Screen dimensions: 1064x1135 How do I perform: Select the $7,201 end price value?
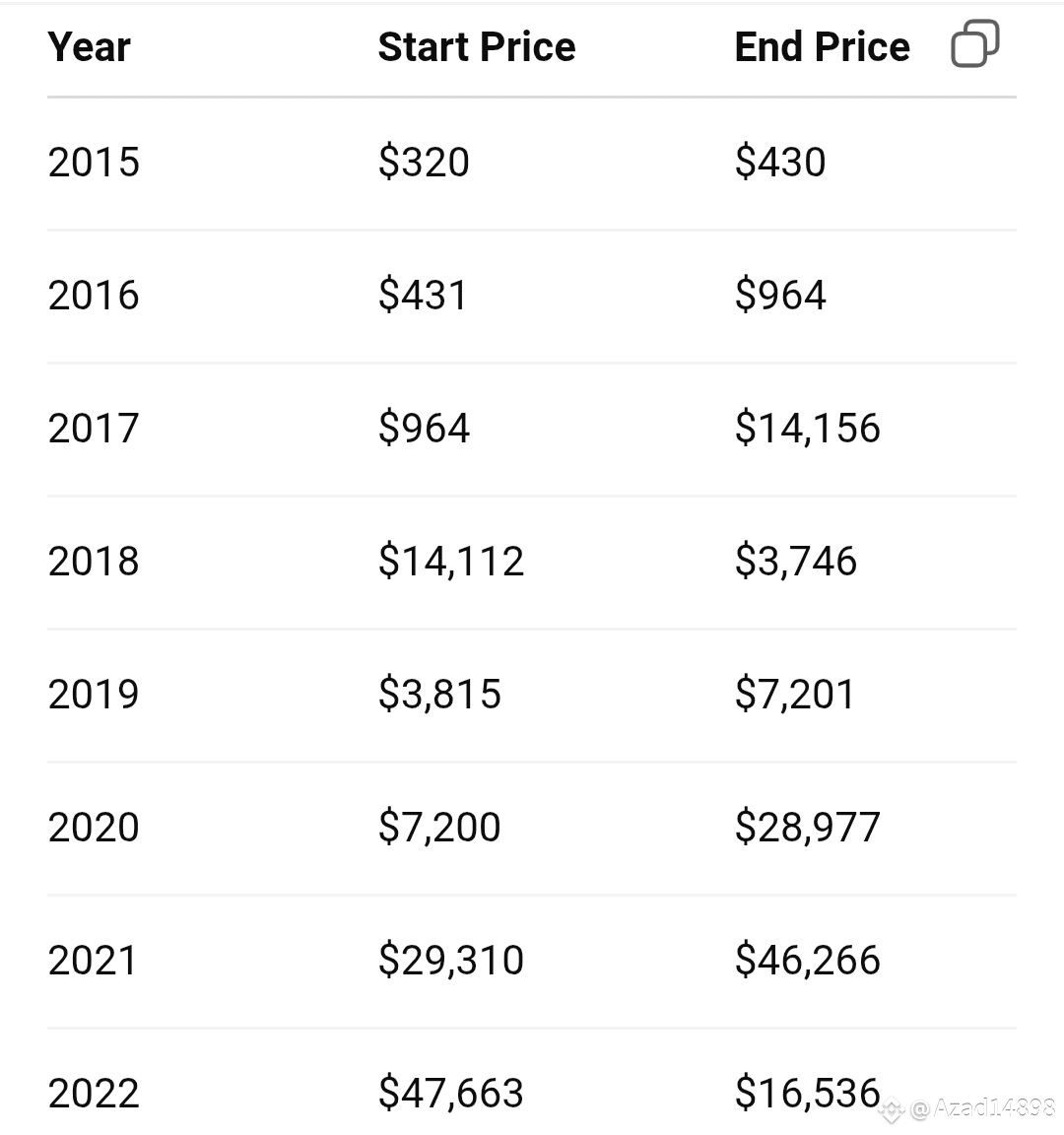pyautogui.click(x=795, y=695)
